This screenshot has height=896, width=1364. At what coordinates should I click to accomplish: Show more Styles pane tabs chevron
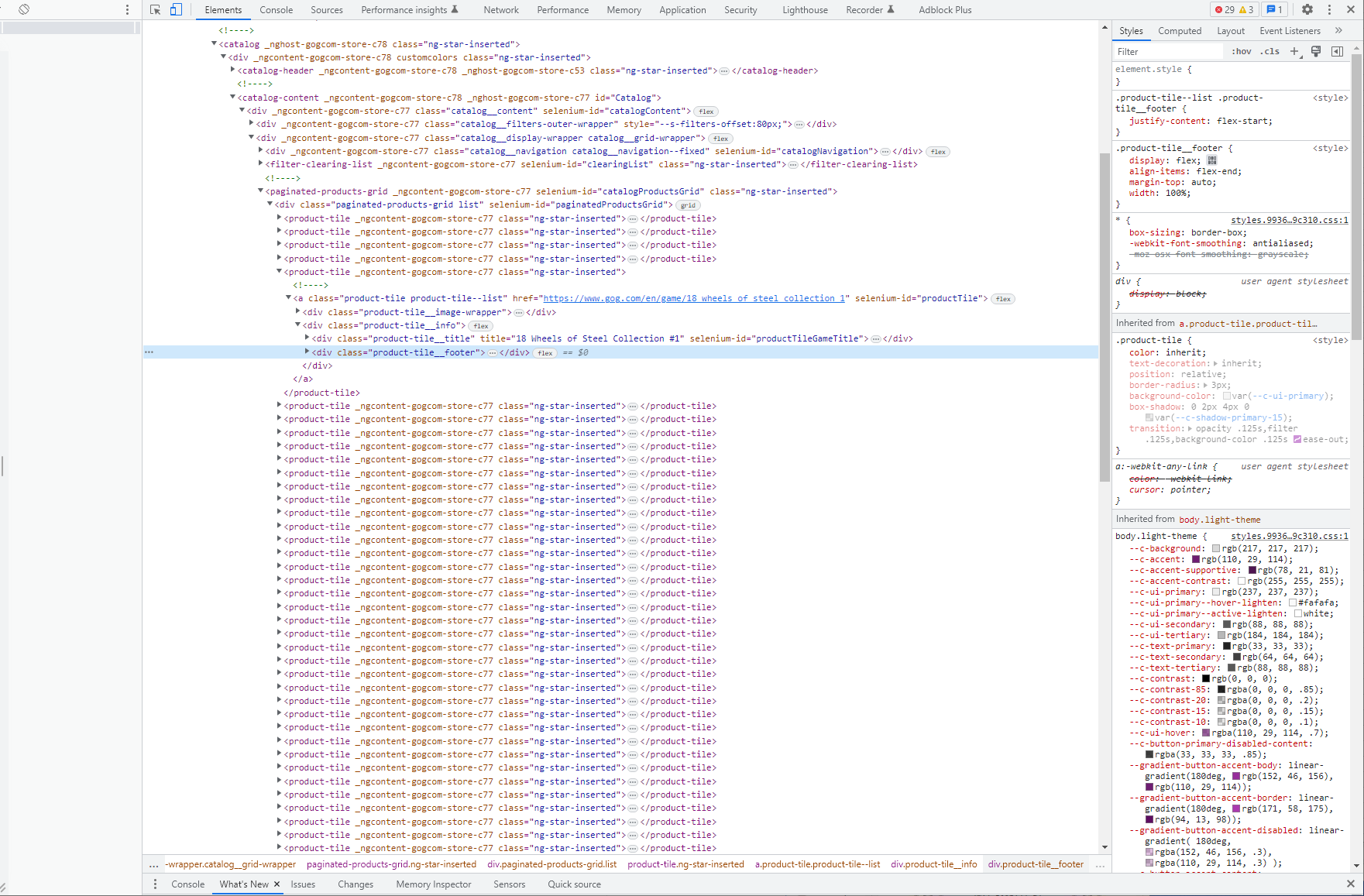(x=1338, y=30)
